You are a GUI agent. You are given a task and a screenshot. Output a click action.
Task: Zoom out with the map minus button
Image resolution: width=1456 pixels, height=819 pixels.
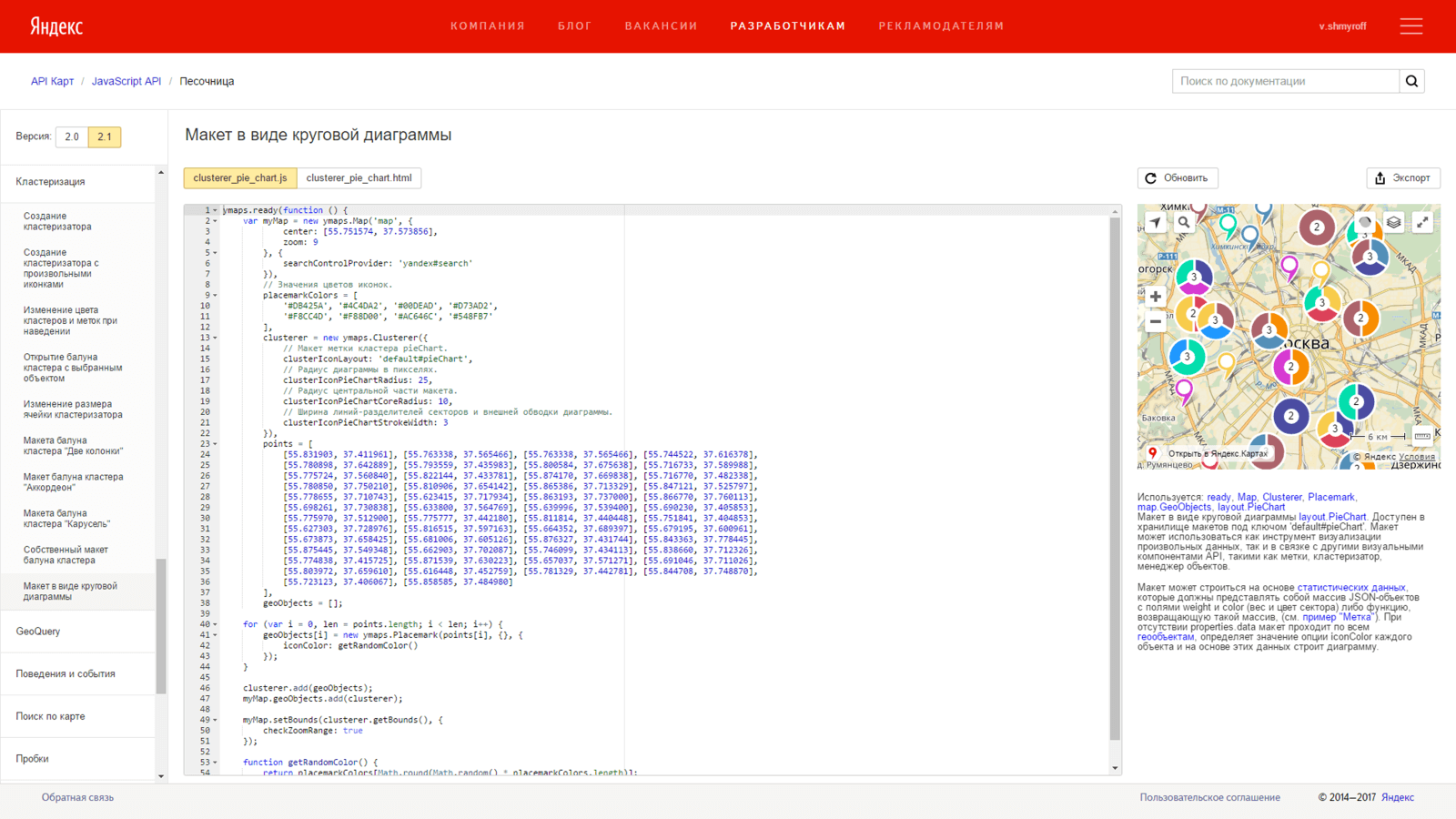pyautogui.click(x=1156, y=321)
